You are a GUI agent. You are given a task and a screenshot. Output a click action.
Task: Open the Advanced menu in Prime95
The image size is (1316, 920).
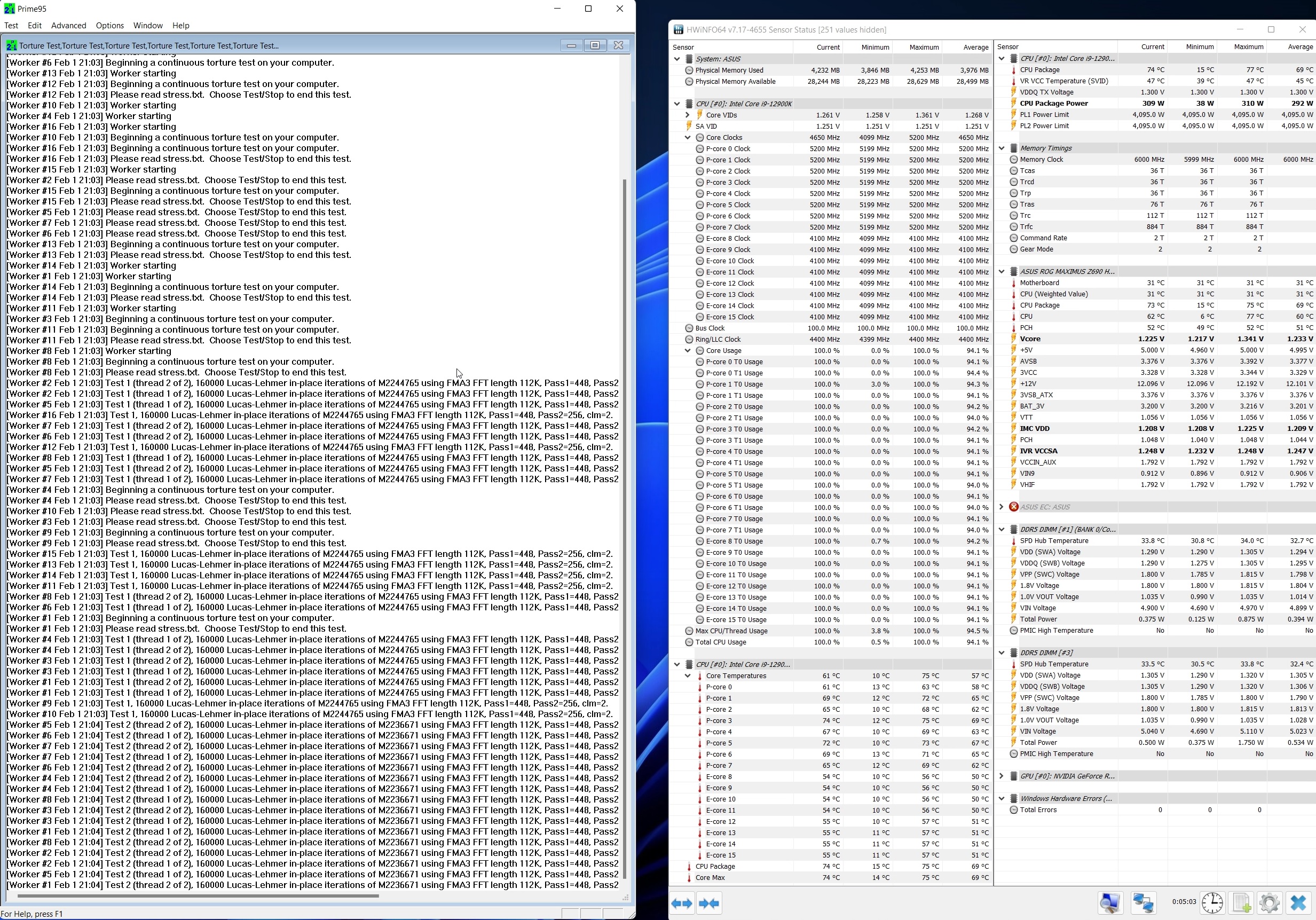coord(68,25)
